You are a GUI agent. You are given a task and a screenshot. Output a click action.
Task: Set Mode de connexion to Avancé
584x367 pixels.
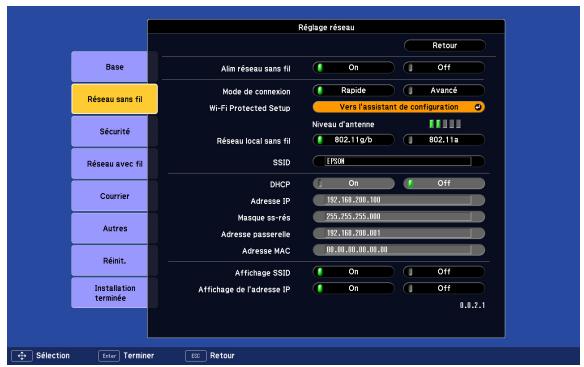(x=444, y=90)
